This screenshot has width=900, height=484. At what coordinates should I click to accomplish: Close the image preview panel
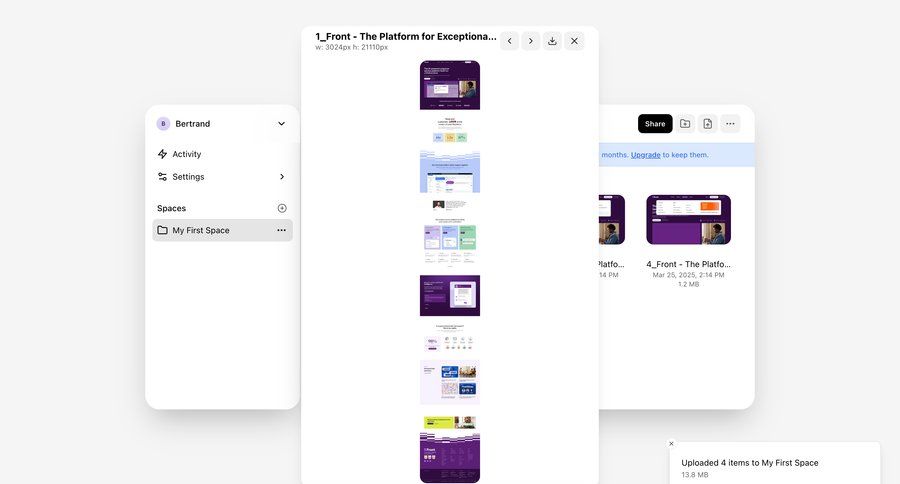(574, 41)
